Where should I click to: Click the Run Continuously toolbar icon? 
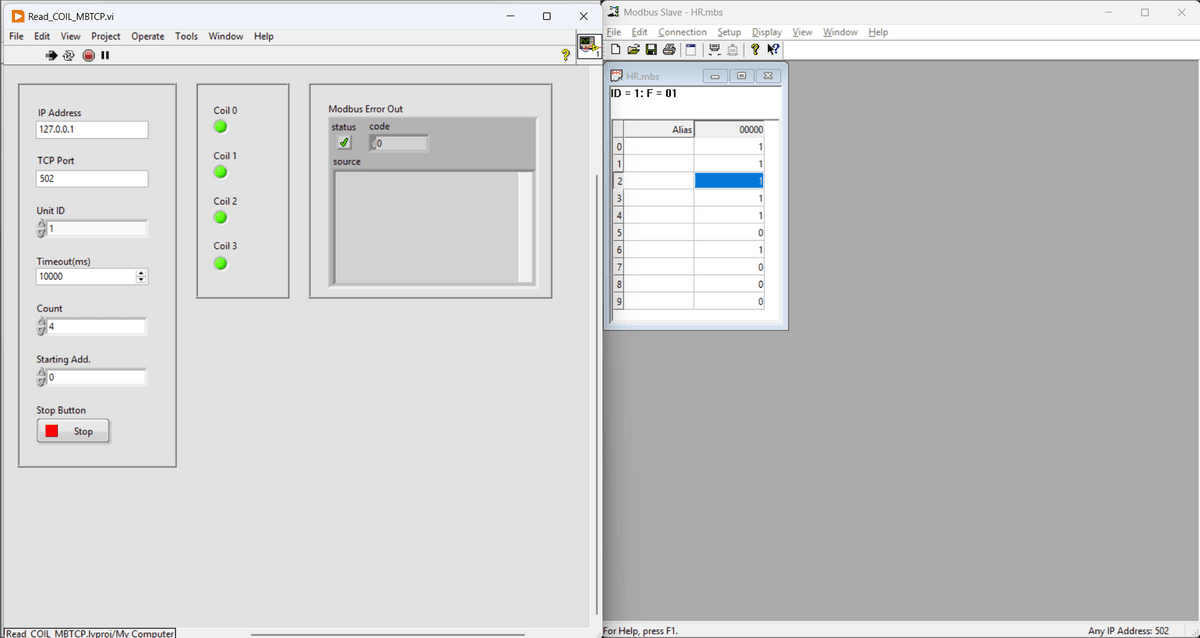coord(68,55)
